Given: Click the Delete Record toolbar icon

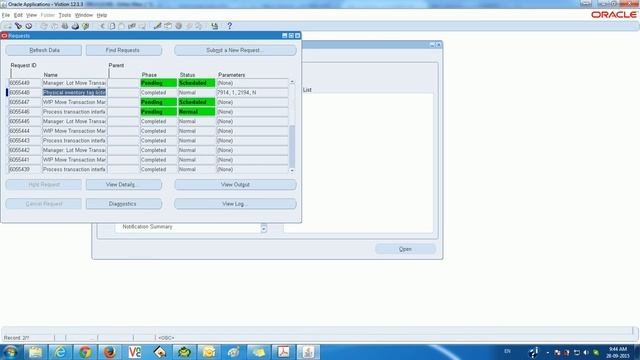Looking at the screenshot, I should tap(142, 26).
